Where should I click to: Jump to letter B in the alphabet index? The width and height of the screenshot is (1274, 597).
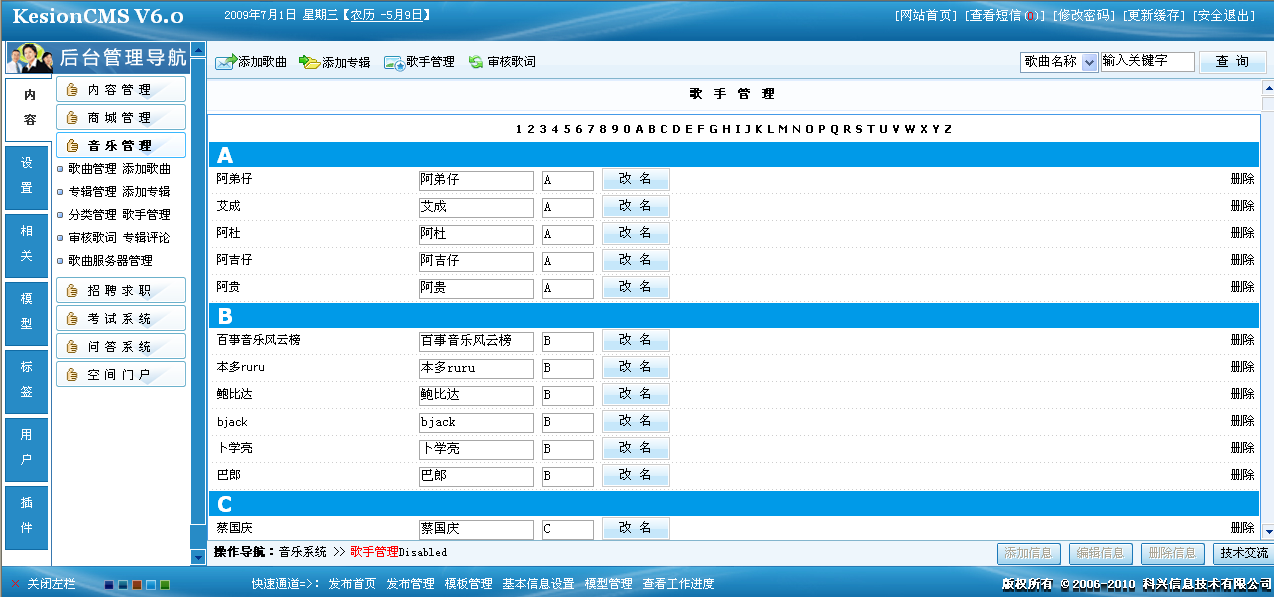tap(651, 129)
